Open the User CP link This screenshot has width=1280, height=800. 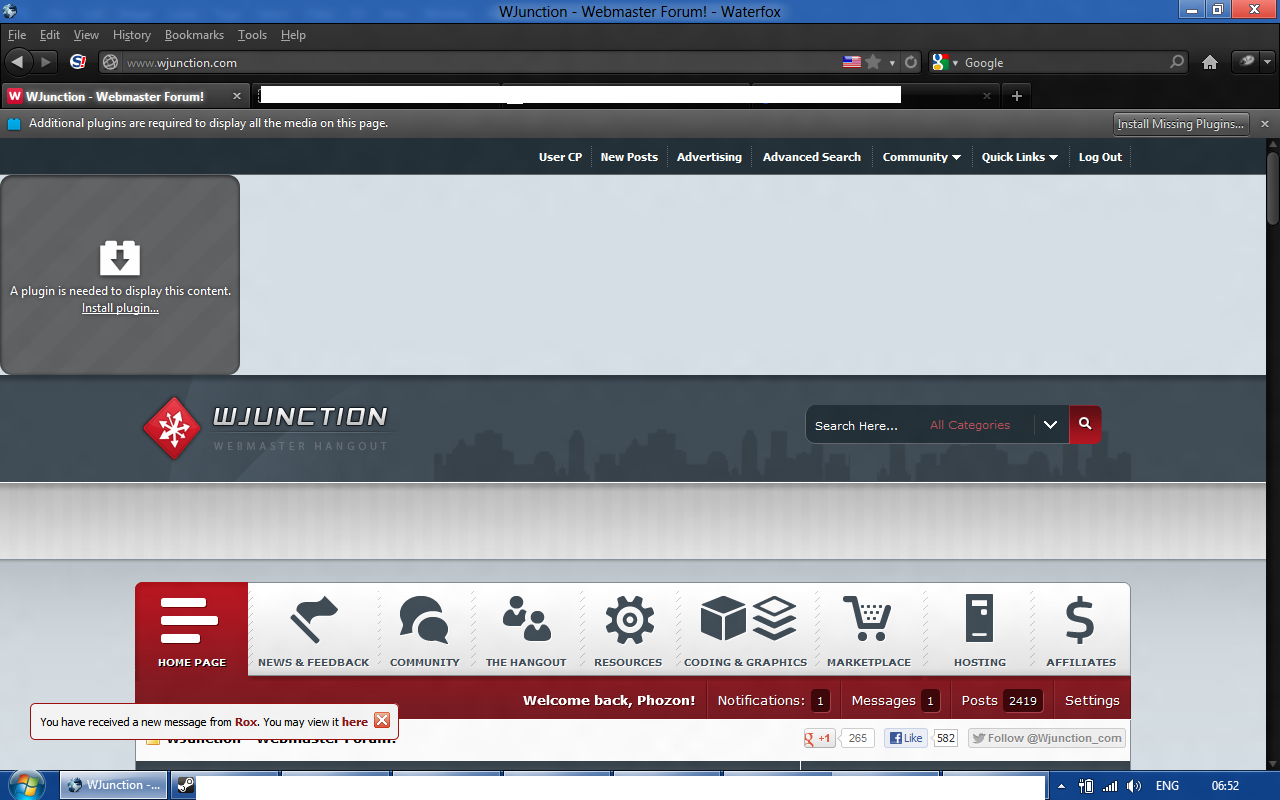(x=560, y=157)
